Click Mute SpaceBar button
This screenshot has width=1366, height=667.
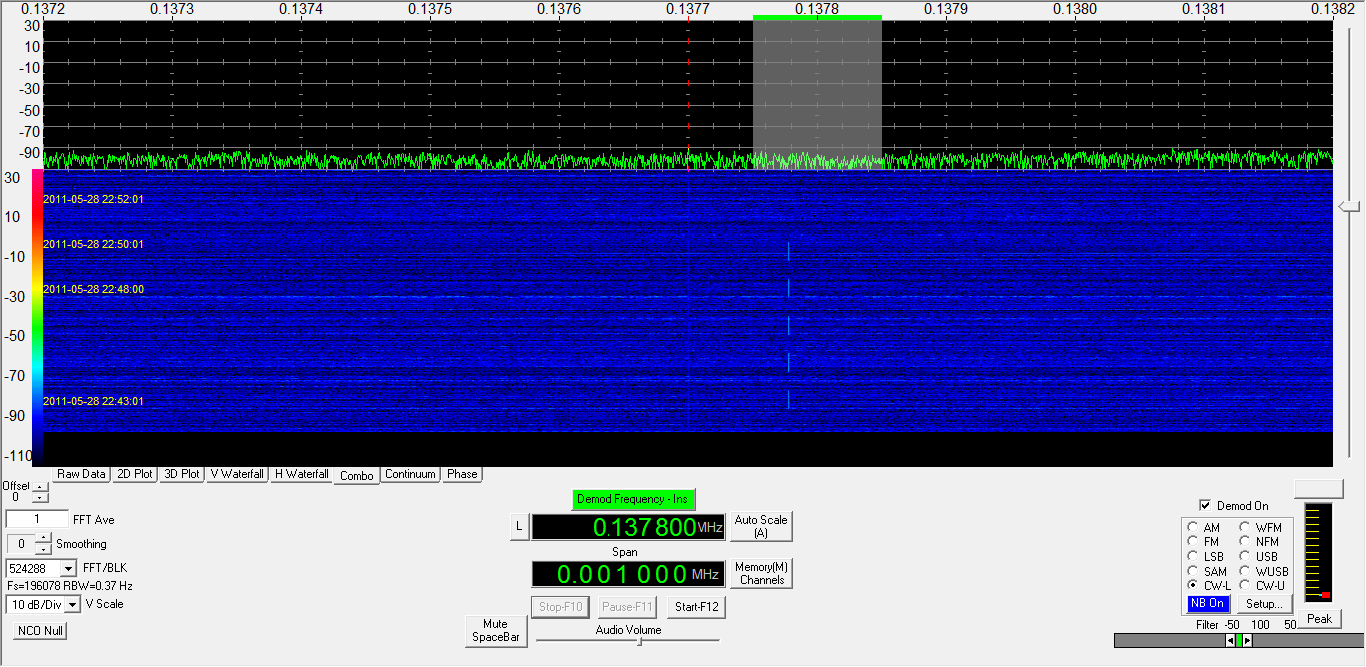[x=496, y=631]
